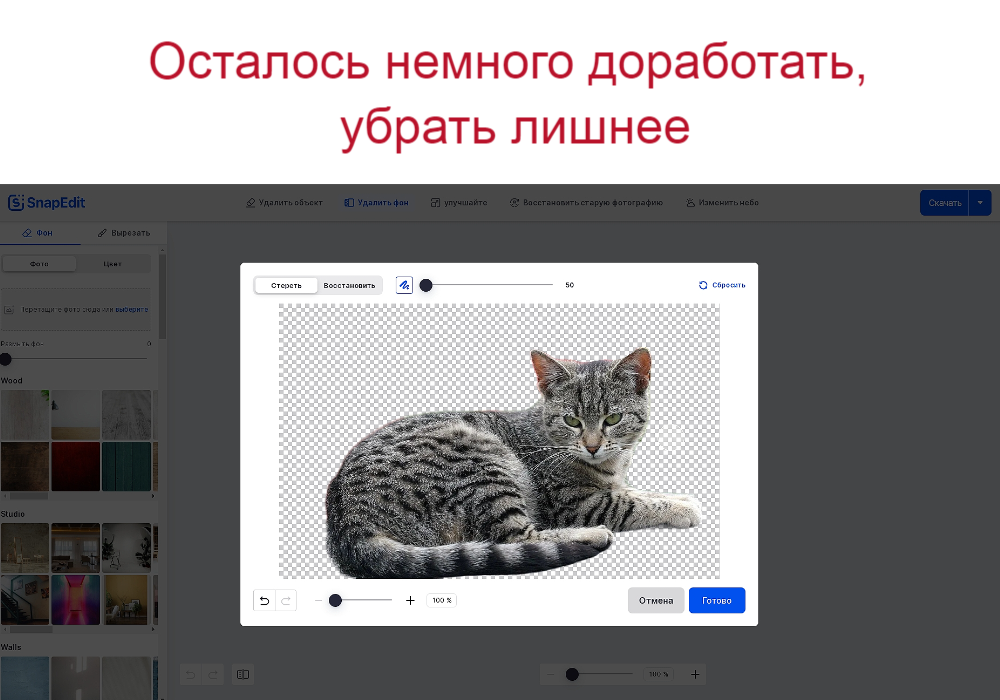Zoom out with the minus icon

318,600
